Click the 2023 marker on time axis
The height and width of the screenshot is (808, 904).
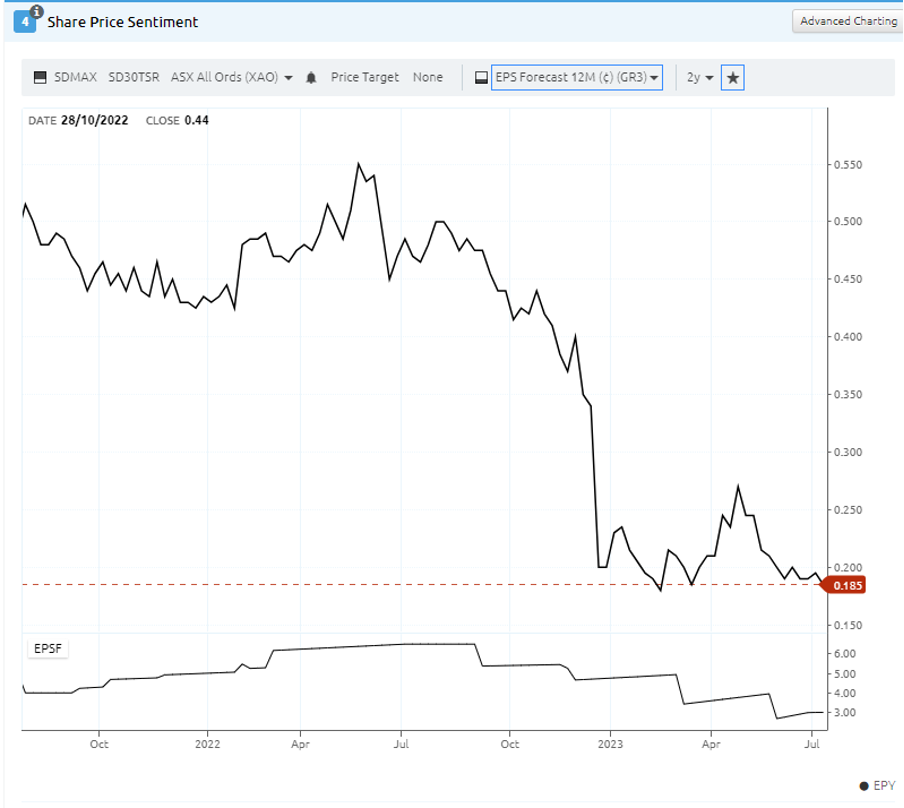coord(610,744)
